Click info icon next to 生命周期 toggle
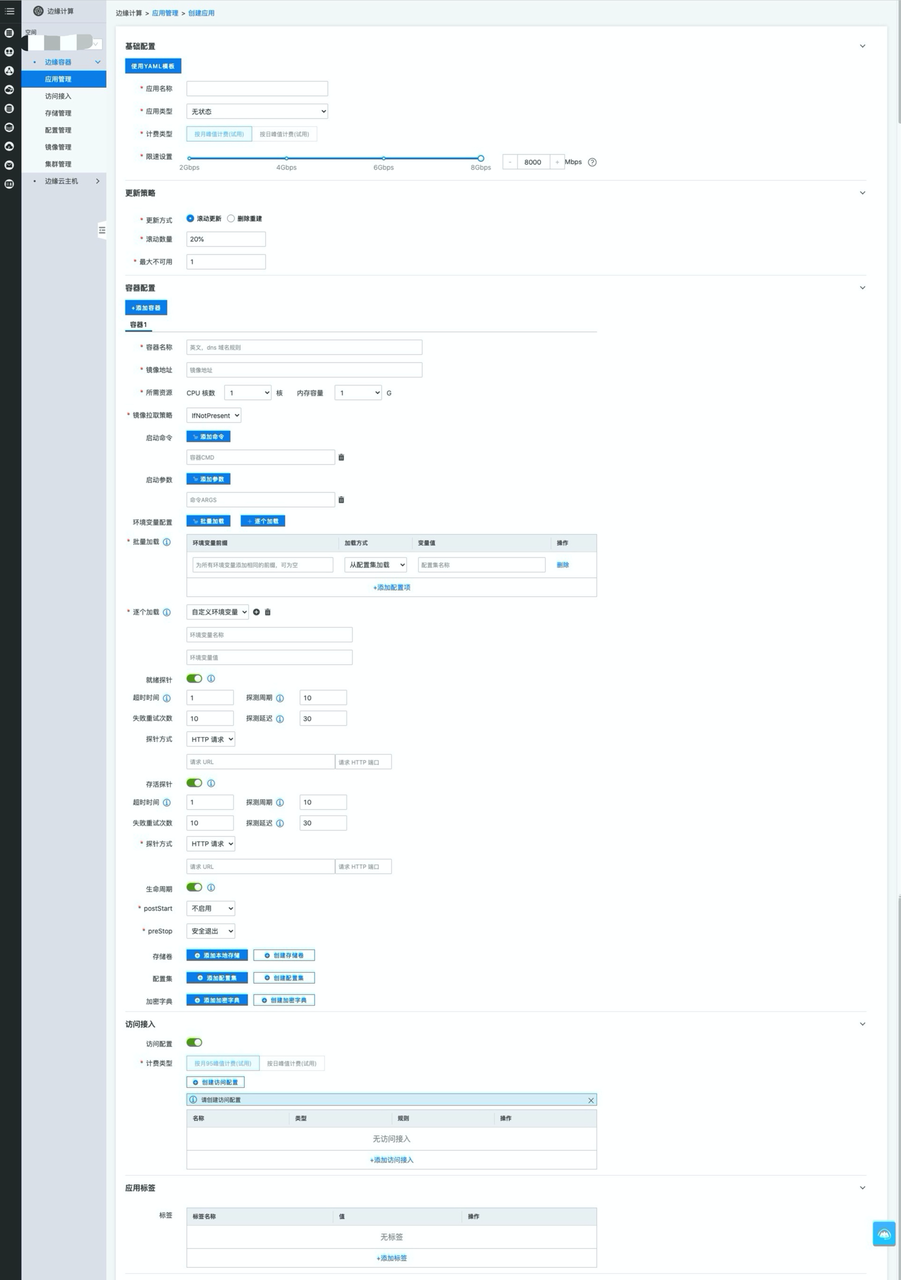Viewport: 901px width, 1280px height. pyautogui.click(x=211, y=887)
